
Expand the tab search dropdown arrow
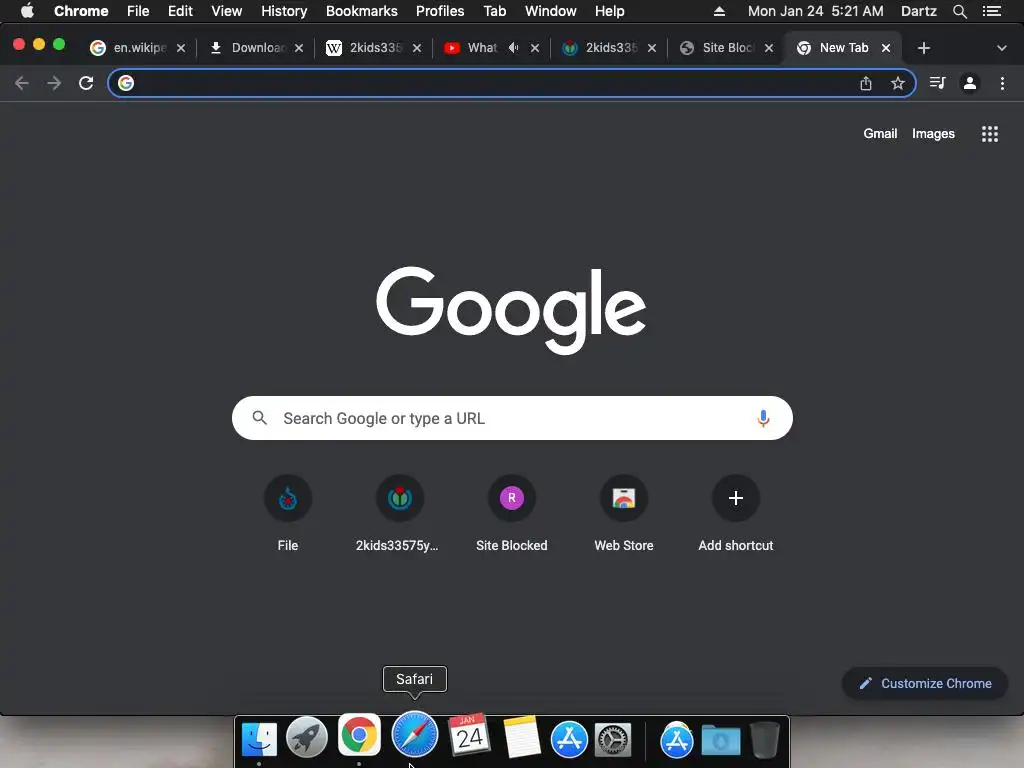1001,48
